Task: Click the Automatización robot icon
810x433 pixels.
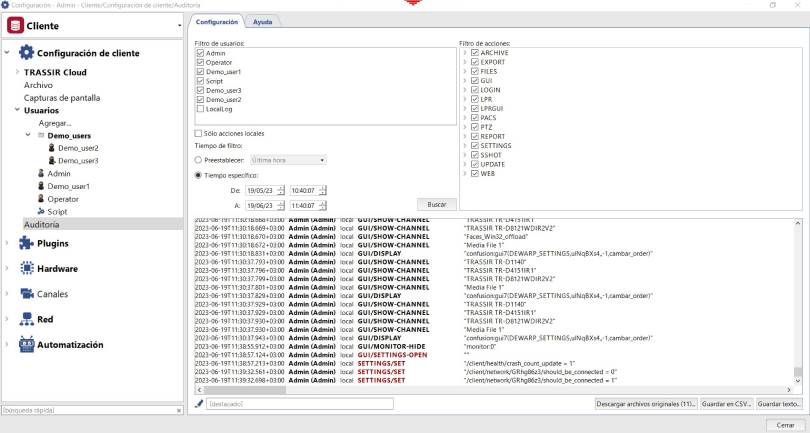Action: point(26,345)
